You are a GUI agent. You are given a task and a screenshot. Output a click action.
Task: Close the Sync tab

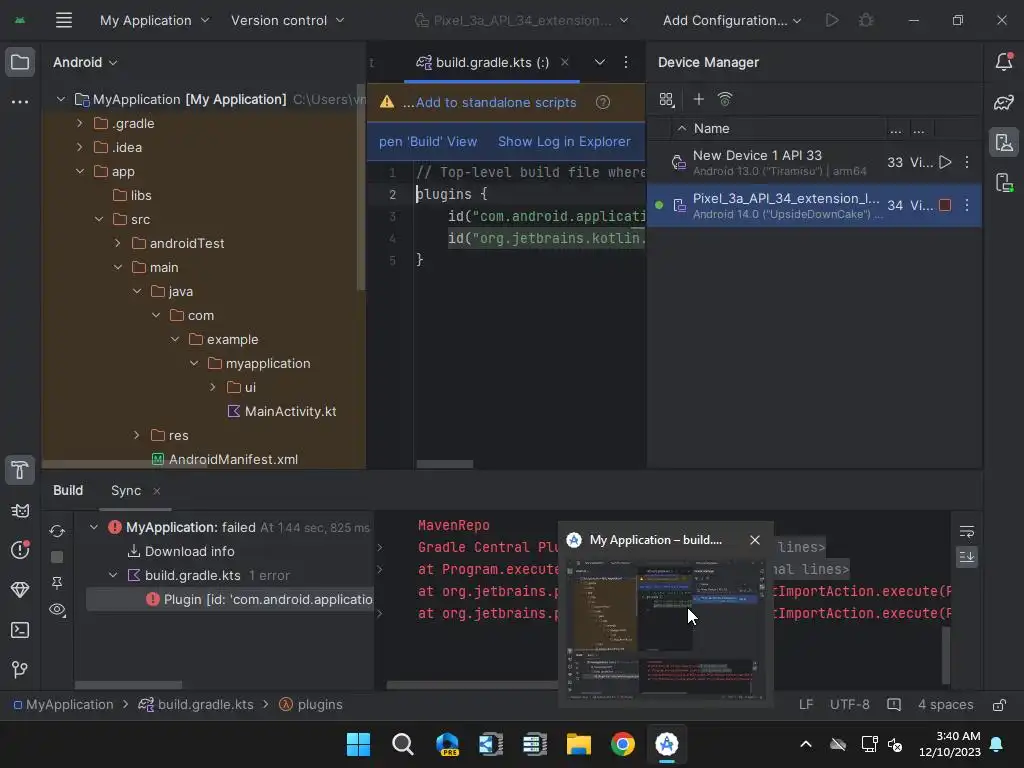coord(156,491)
